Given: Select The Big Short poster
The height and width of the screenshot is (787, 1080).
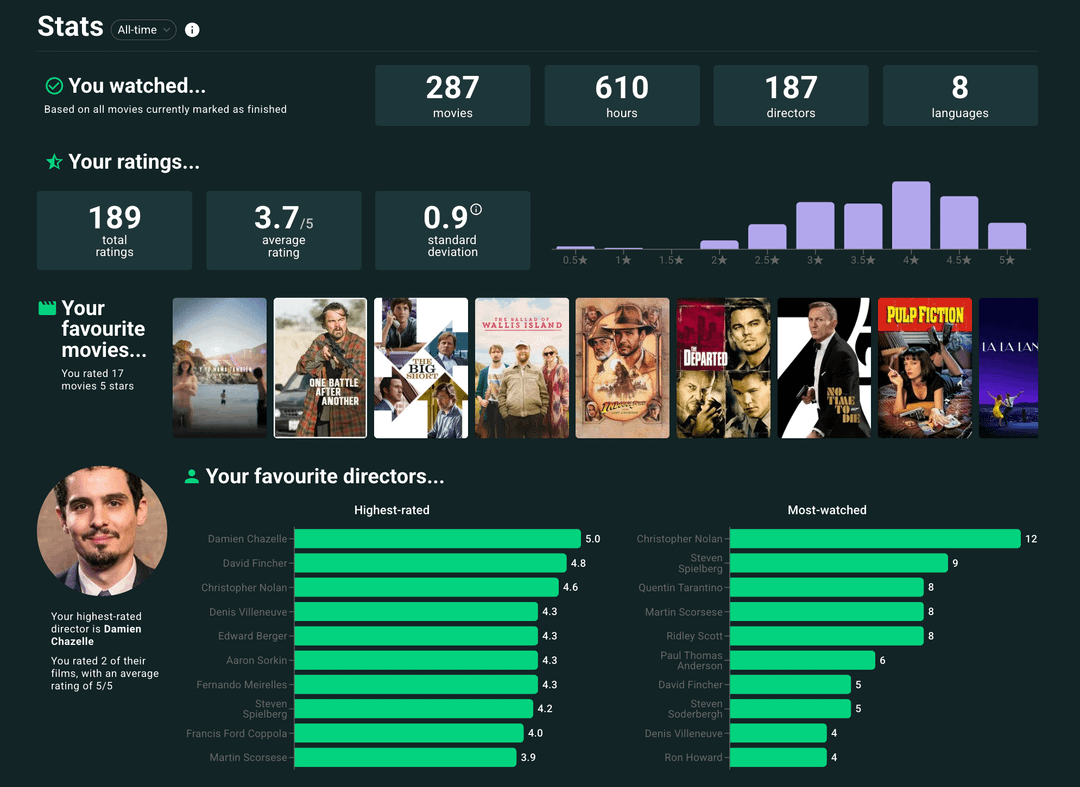Looking at the screenshot, I should 421,368.
